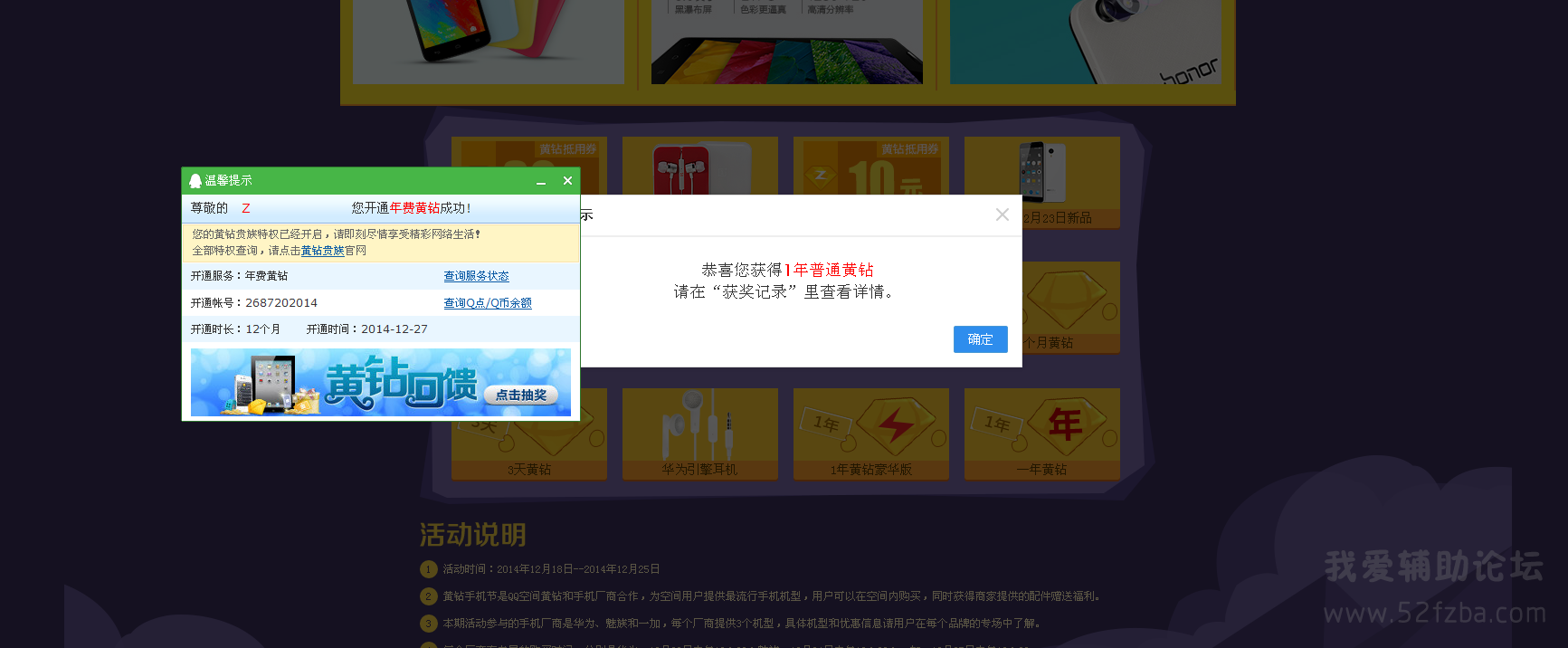Screen dimensions: 1568x648
Task: Click the 开通时间：2014-12-27 text
Action: 366,329
